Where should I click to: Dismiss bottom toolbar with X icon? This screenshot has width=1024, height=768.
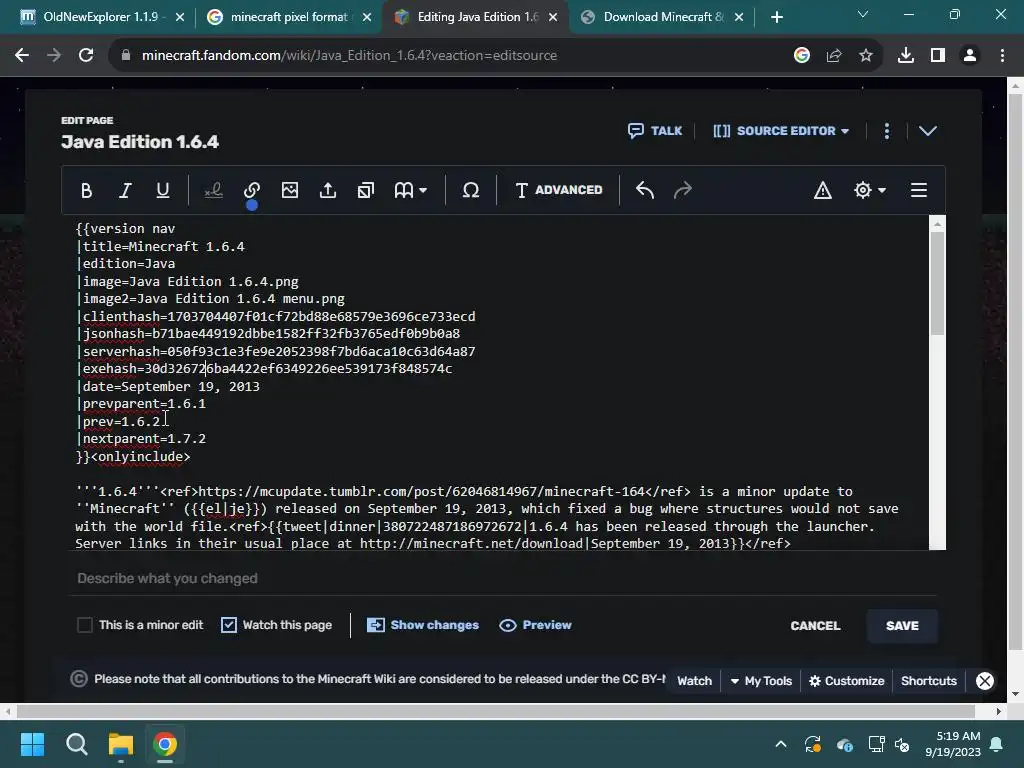(x=985, y=680)
